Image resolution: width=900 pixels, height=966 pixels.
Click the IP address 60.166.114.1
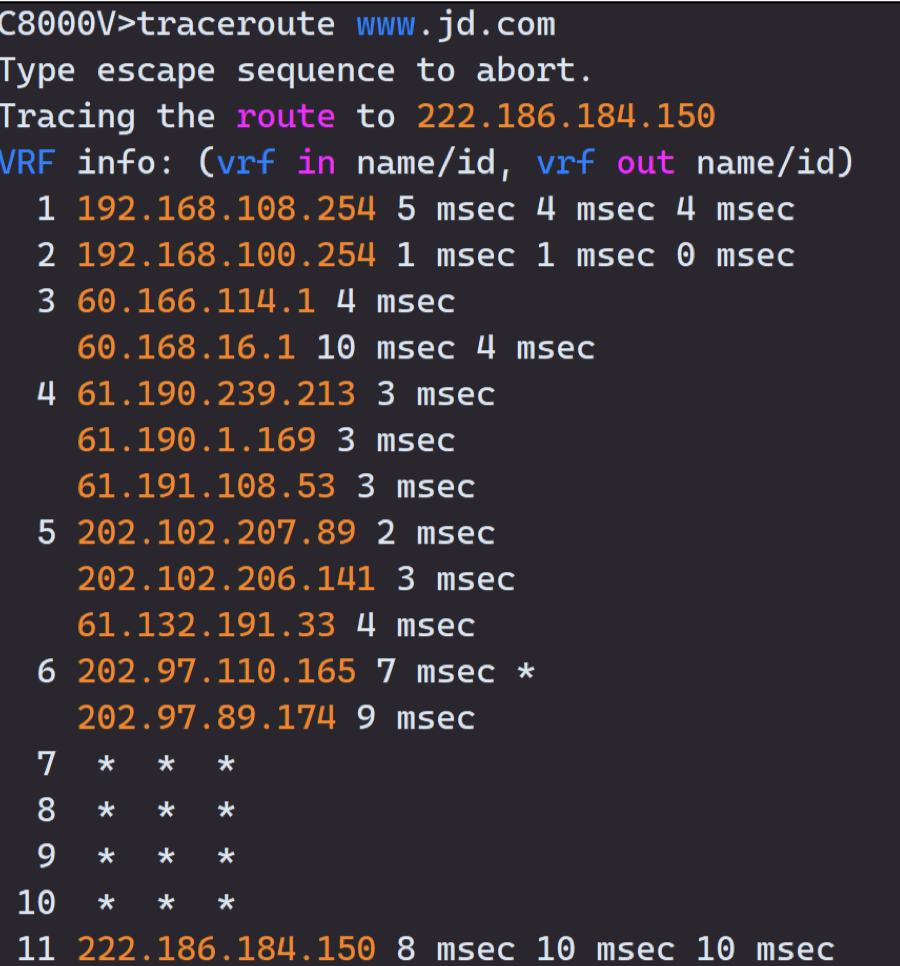[x=196, y=301]
